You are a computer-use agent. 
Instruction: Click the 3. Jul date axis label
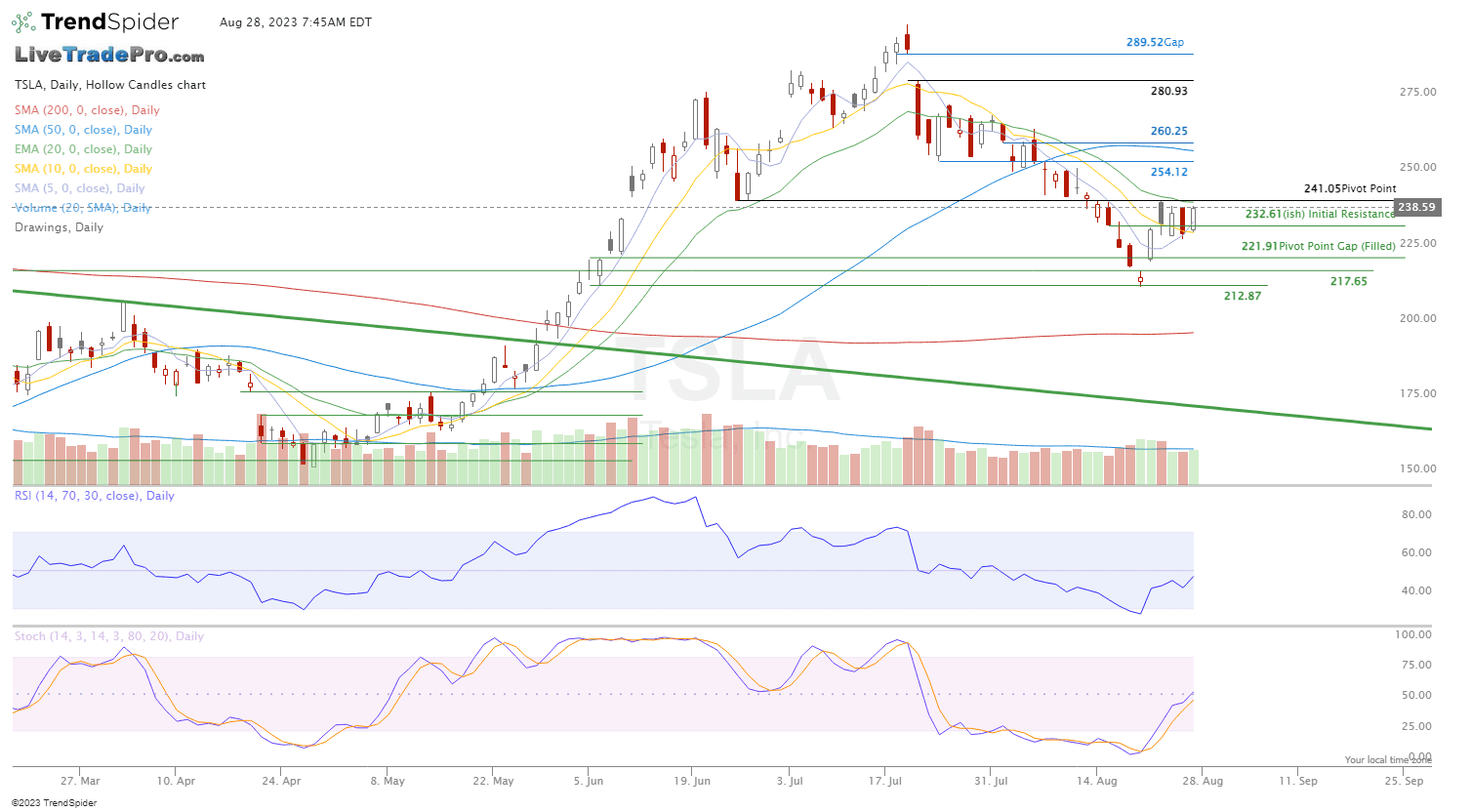tap(790, 781)
